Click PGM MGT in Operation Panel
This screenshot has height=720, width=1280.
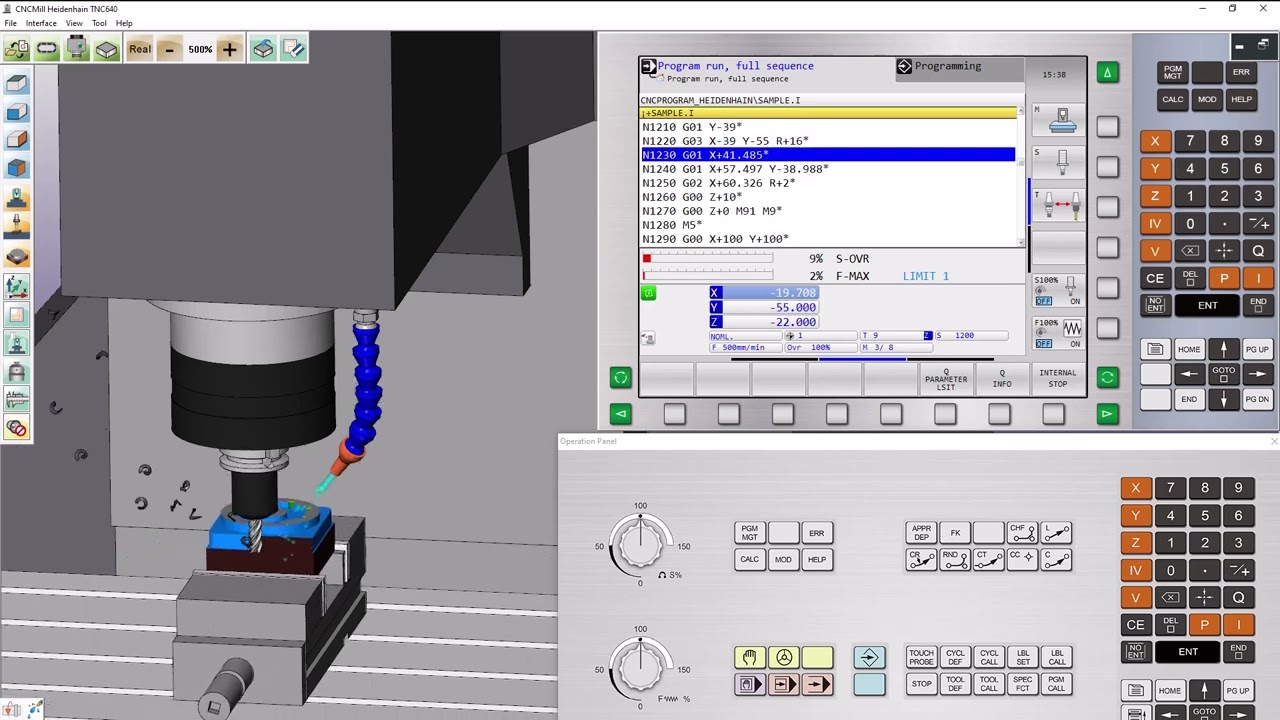(x=749, y=533)
